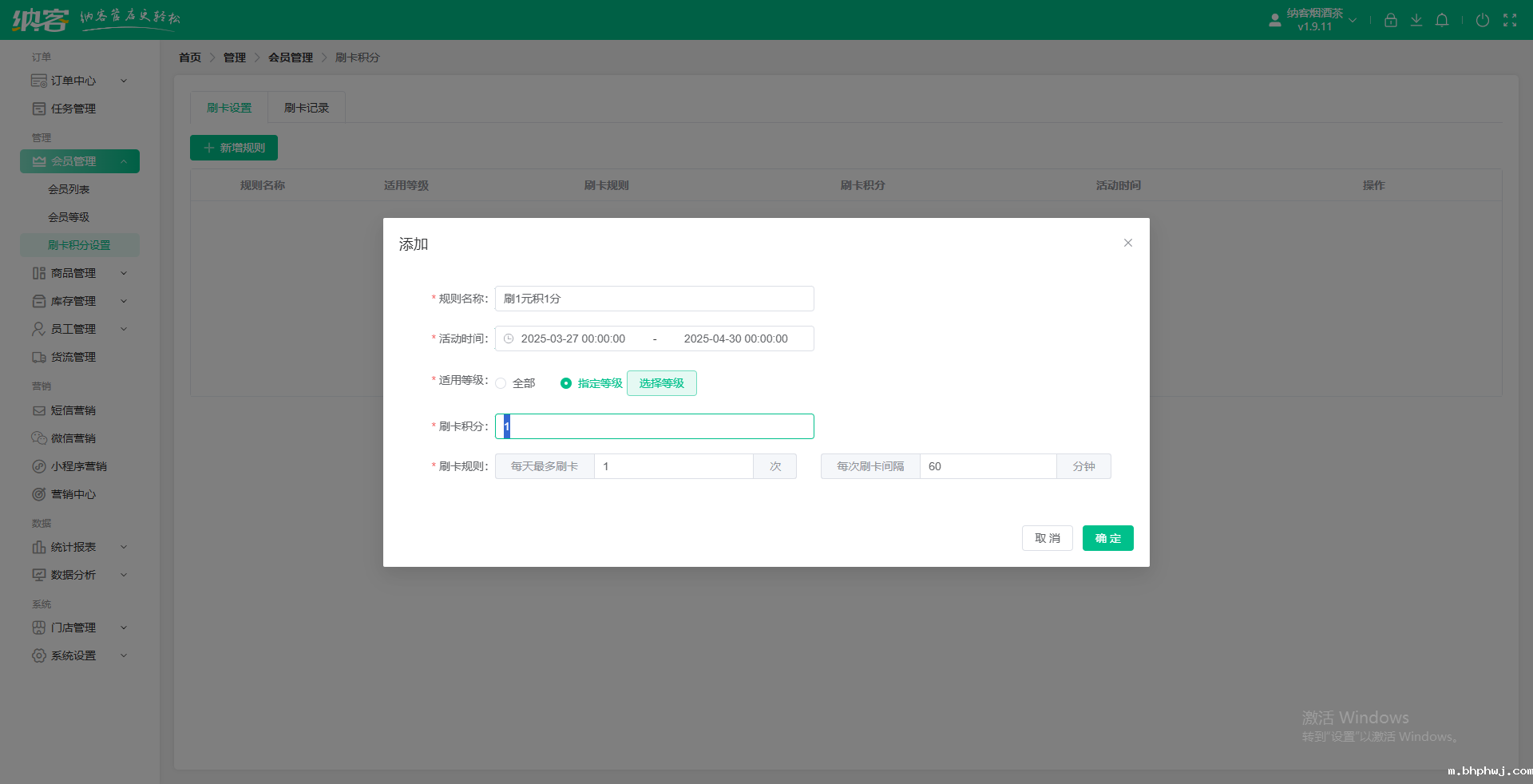Go to 首页 breadcrumb link
1533x784 pixels.
(190, 57)
